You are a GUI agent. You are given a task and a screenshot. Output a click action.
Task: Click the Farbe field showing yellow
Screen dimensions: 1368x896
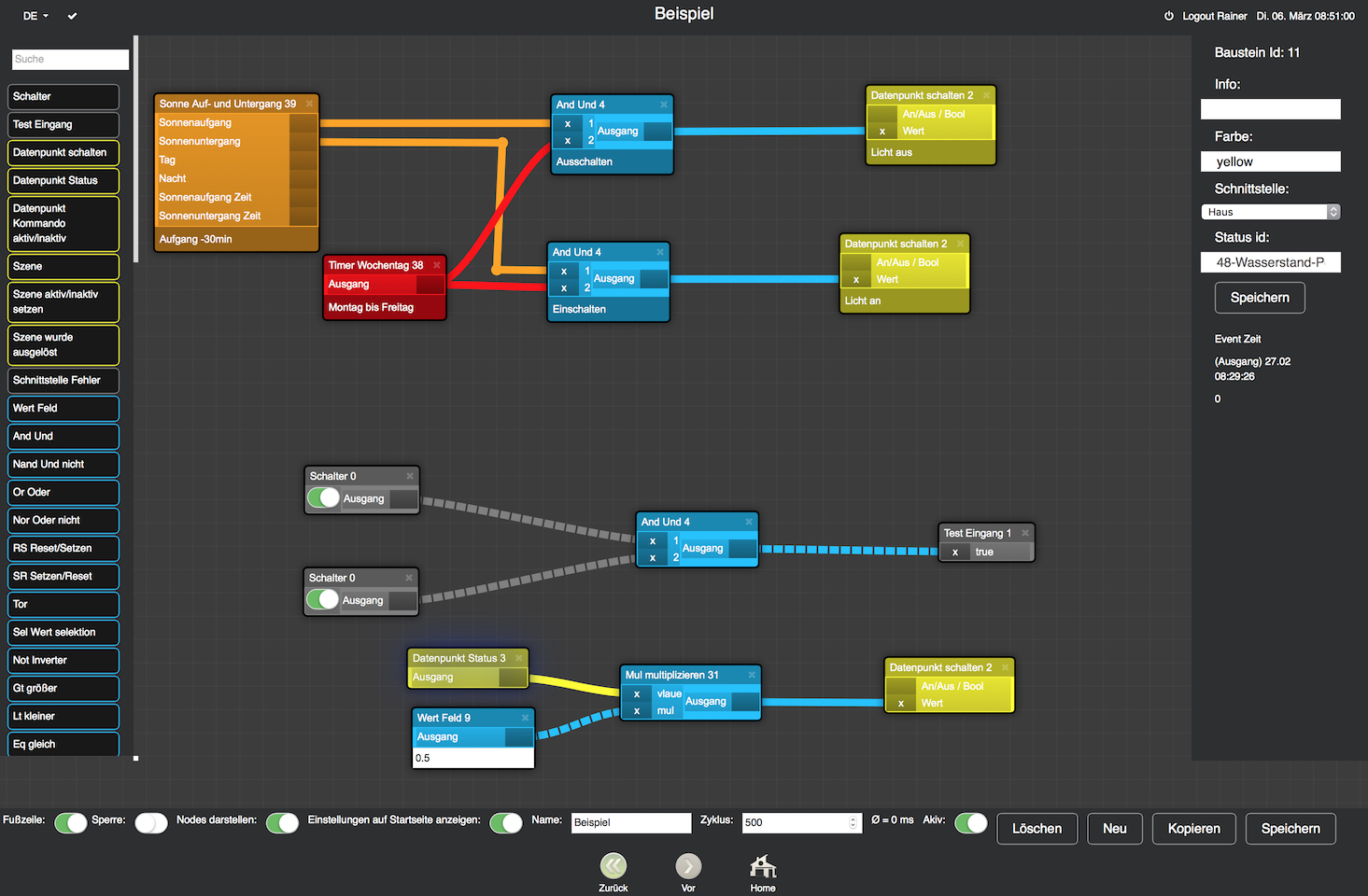coord(1270,161)
